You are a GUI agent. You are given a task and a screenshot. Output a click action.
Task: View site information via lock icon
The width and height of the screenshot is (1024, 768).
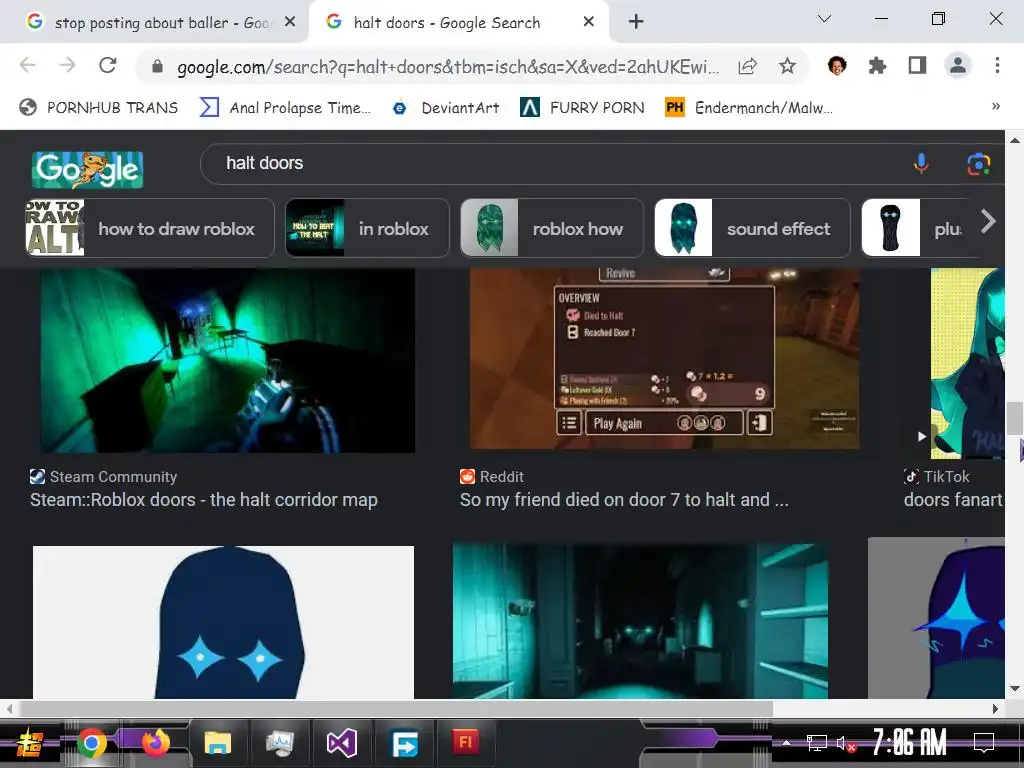[x=157, y=66]
